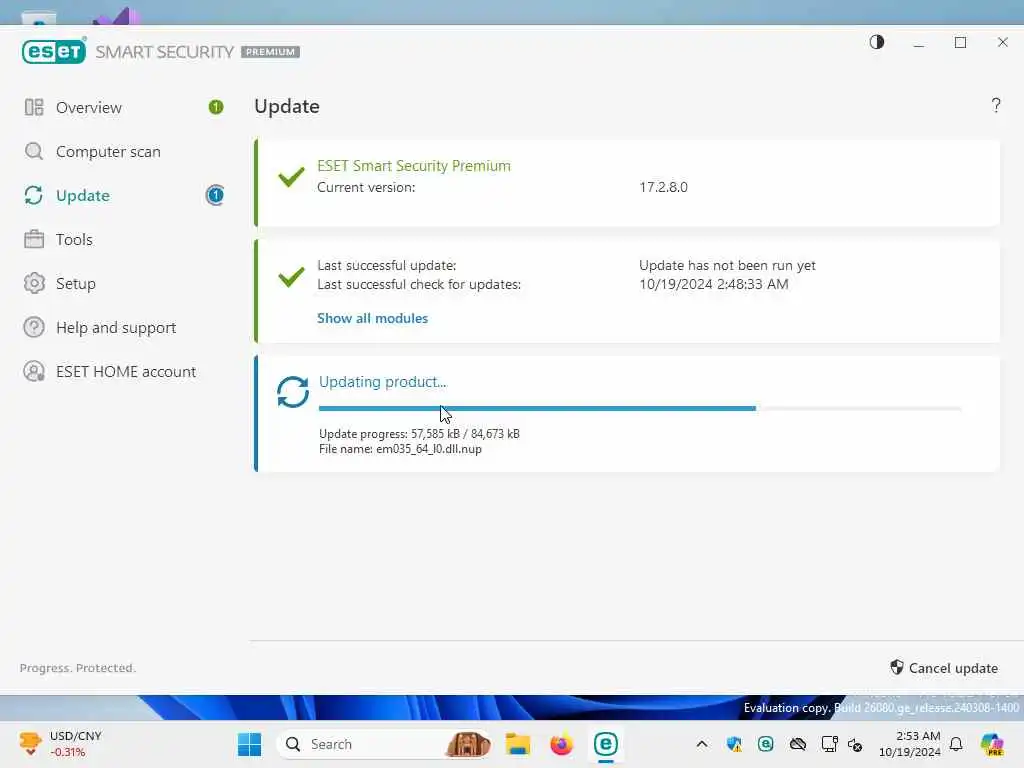Open the notifications bell icon
Viewport: 1024px width, 768px height.
coord(956,744)
